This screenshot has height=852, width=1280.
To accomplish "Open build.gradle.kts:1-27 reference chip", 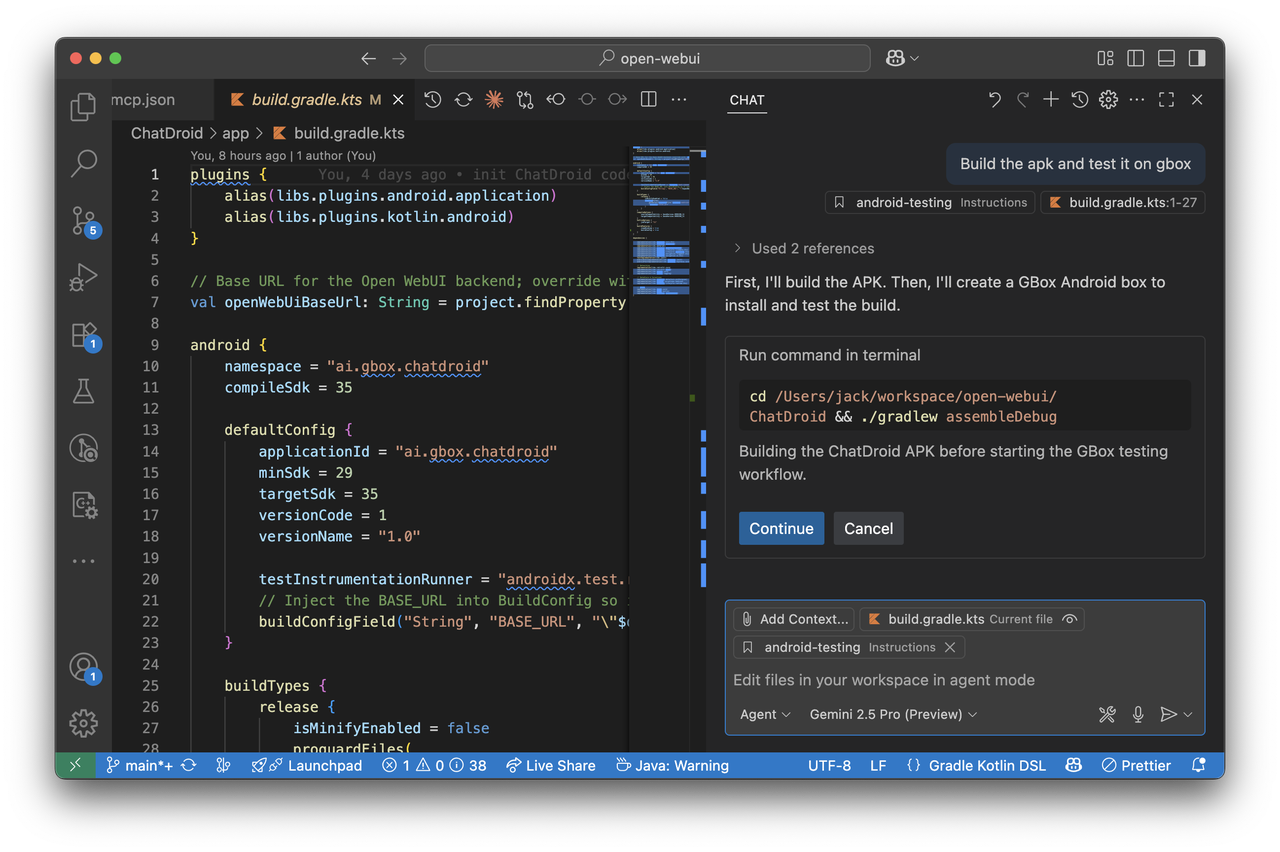I will pos(1122,202).
